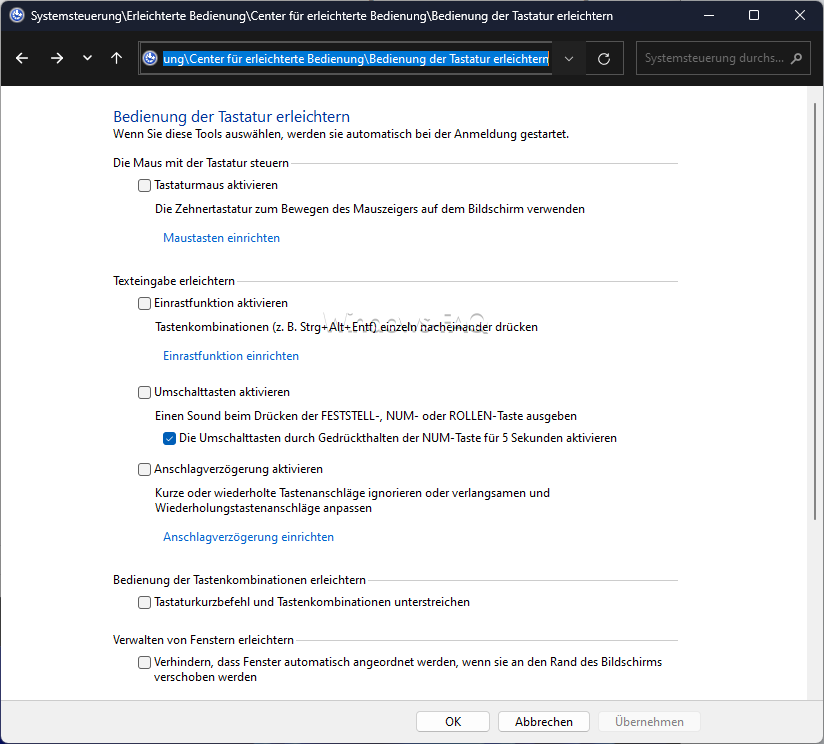Click the control panel icon in address bar
The width and height of the screenshot is (824, 744).
coord(150,58)
